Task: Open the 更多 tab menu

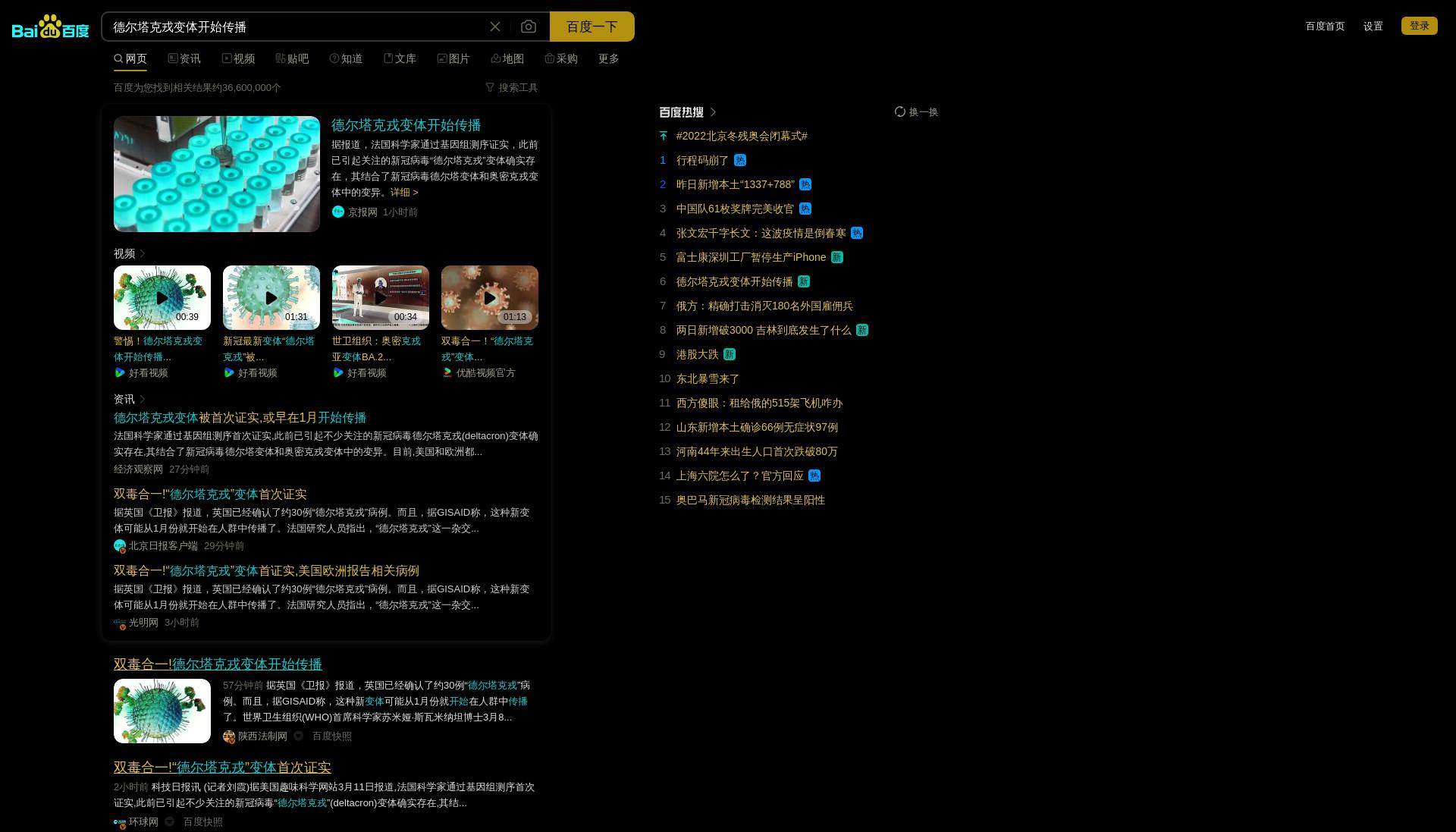Action: (x=608, y=58)
